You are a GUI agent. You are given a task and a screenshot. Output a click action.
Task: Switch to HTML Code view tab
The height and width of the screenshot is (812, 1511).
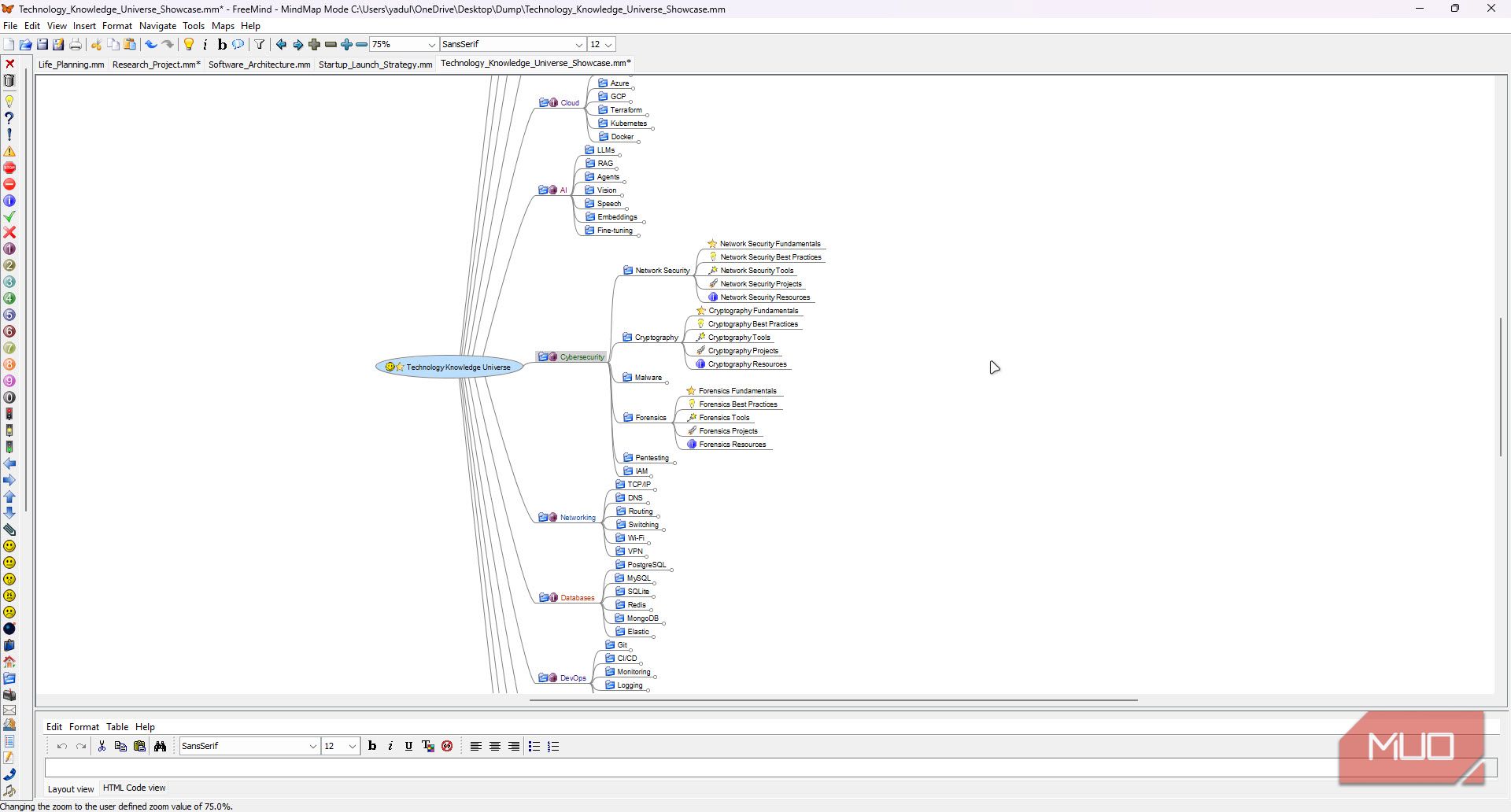coord(134,788)
